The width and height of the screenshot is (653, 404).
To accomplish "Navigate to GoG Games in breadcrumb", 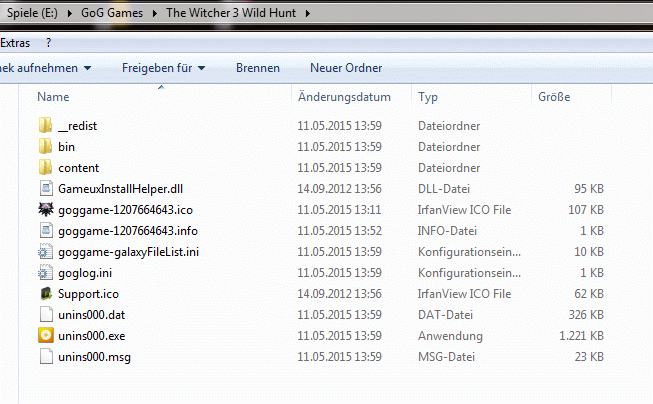I will [x=112, y=13].
